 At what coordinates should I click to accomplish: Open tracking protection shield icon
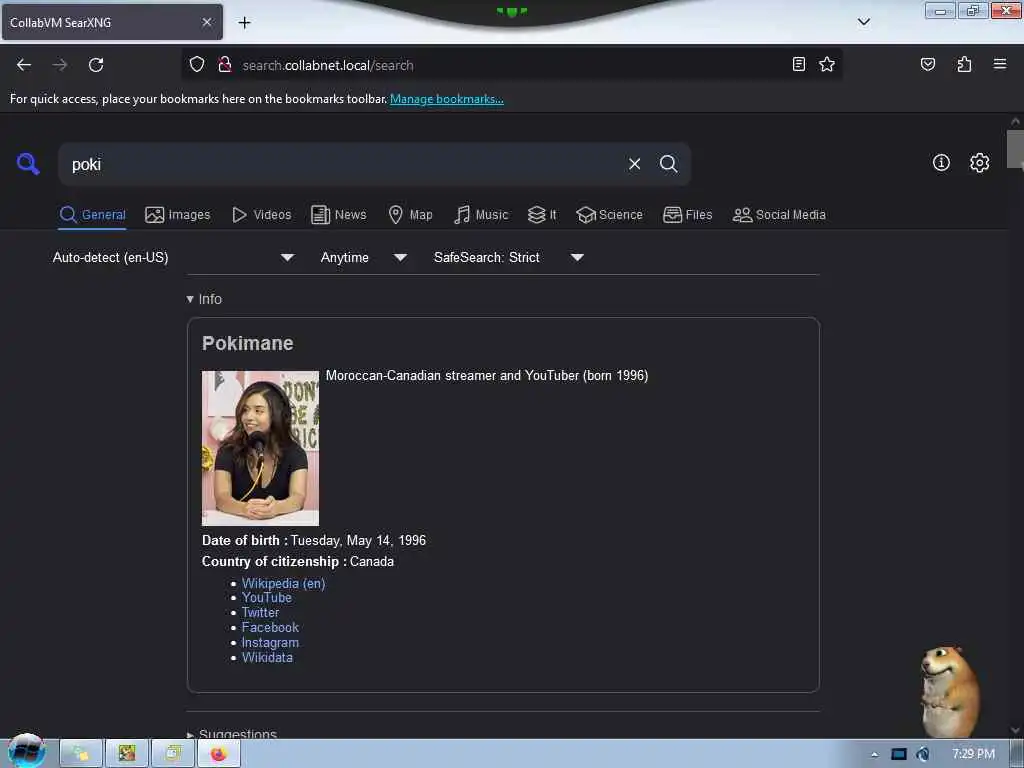pyautogui.click(x=197, y=65)
